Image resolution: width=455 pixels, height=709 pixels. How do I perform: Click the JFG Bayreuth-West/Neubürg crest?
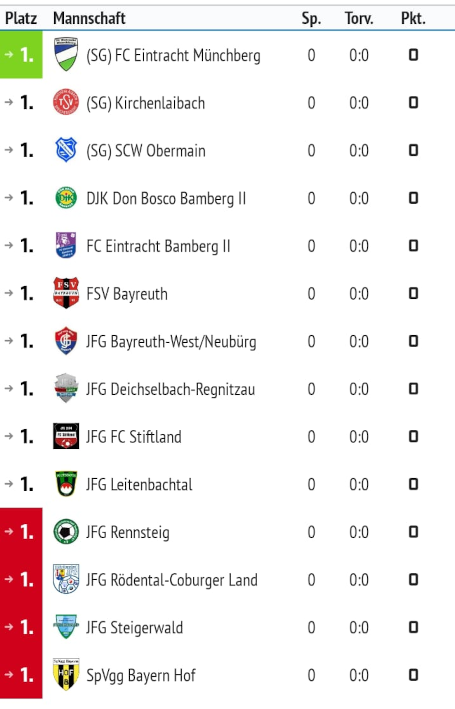66,340
